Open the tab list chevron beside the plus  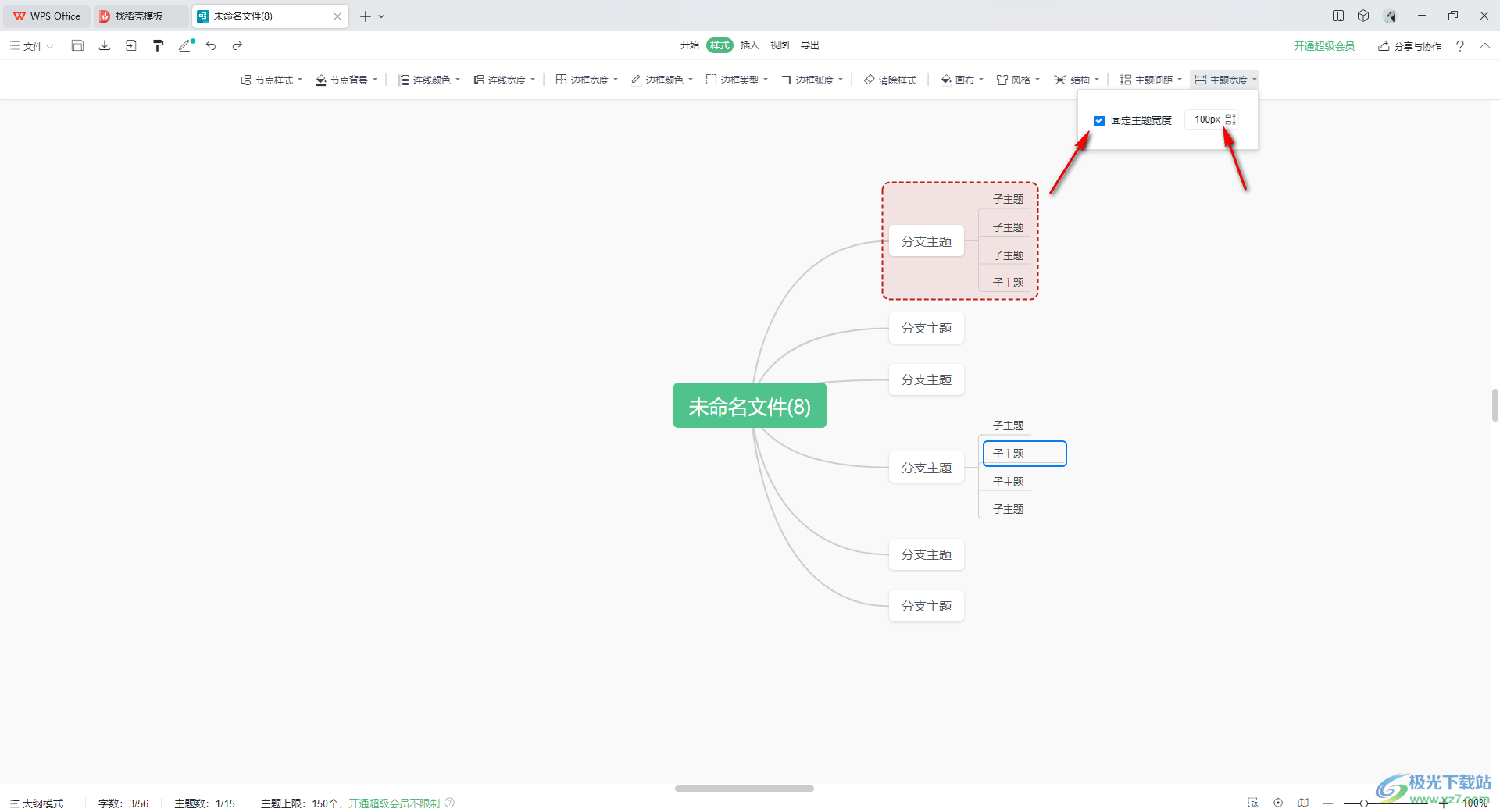click(x=381, y=16)
